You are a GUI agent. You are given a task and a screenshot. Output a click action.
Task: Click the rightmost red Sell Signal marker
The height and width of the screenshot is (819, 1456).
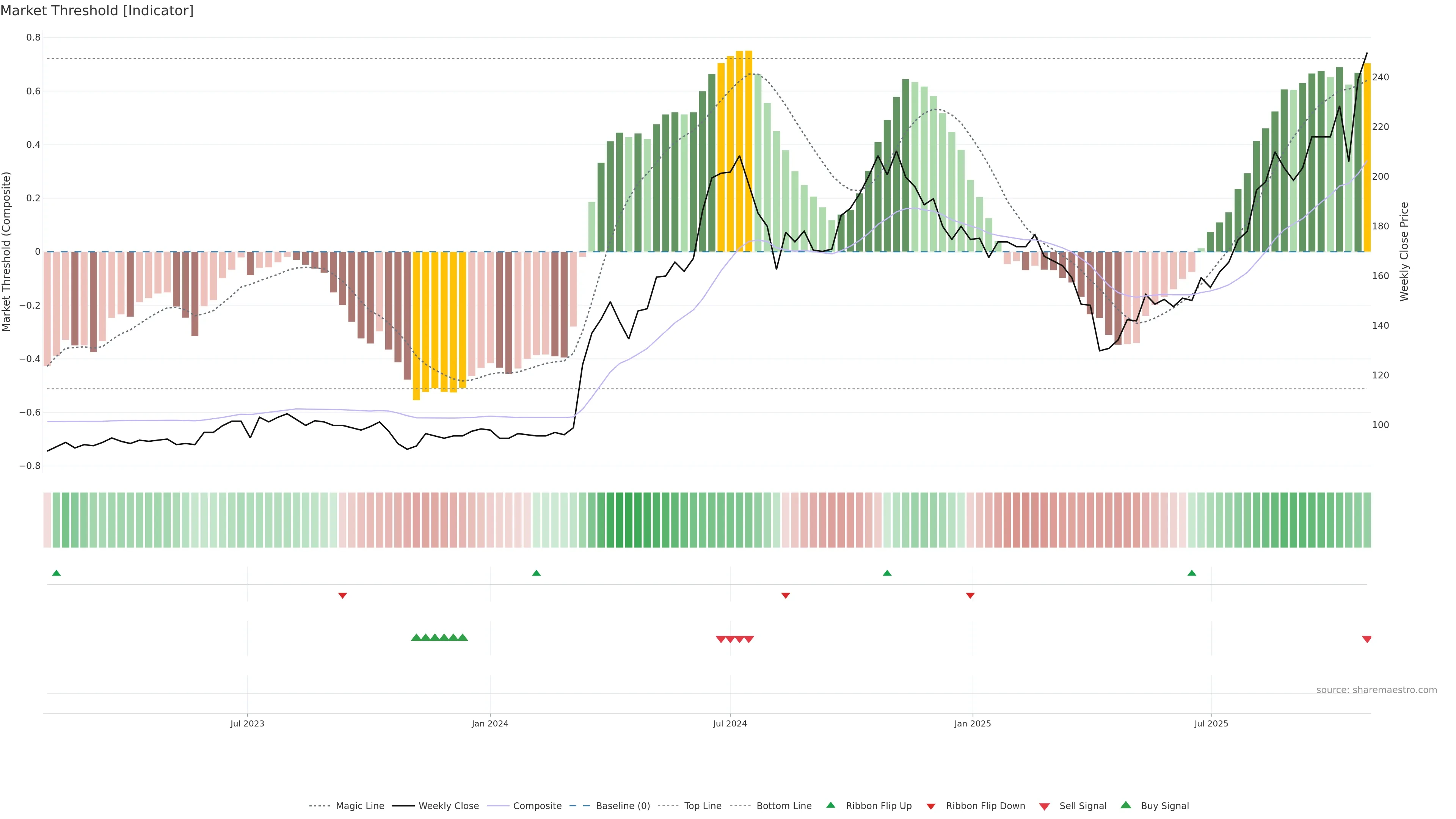click(1367, 639)
